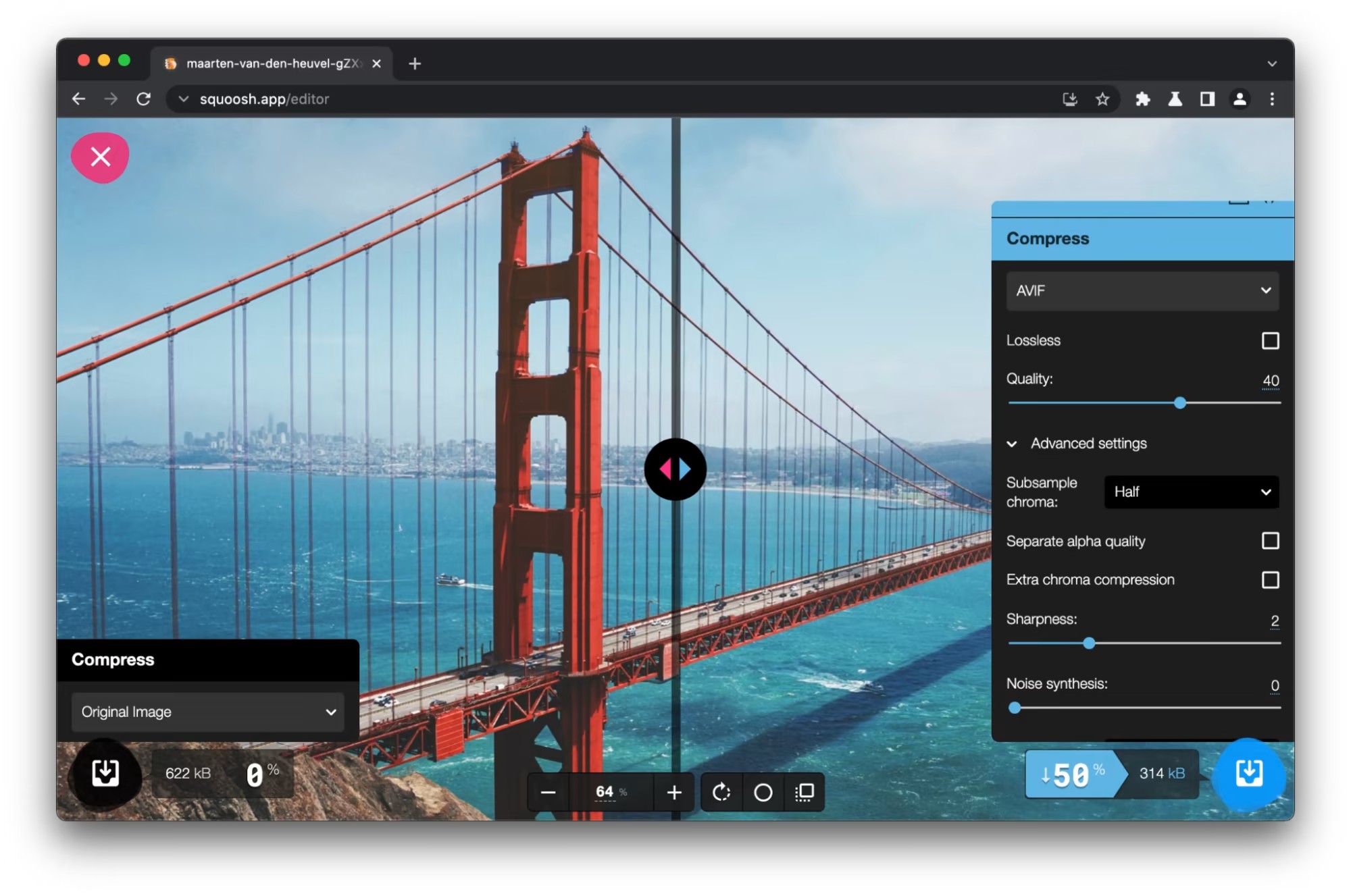Zoom in with the plus button
The width and height of the screenshot is (1351, 896).
click(x=674, y=792)
